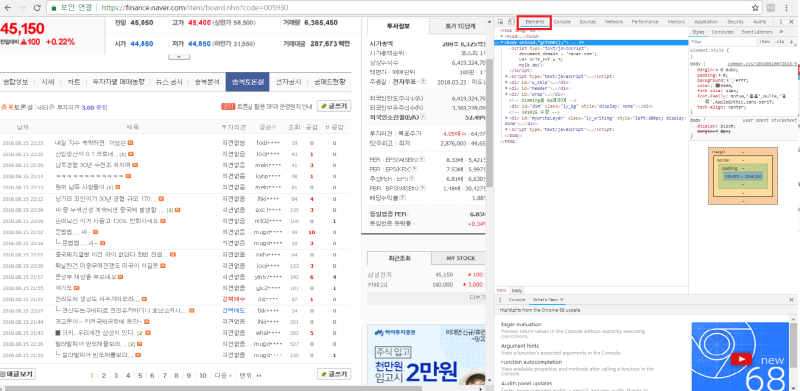Viewport: 800px width, 391px height.
Task: Open the 차트 tab
Action: click(x=73, y=82)
